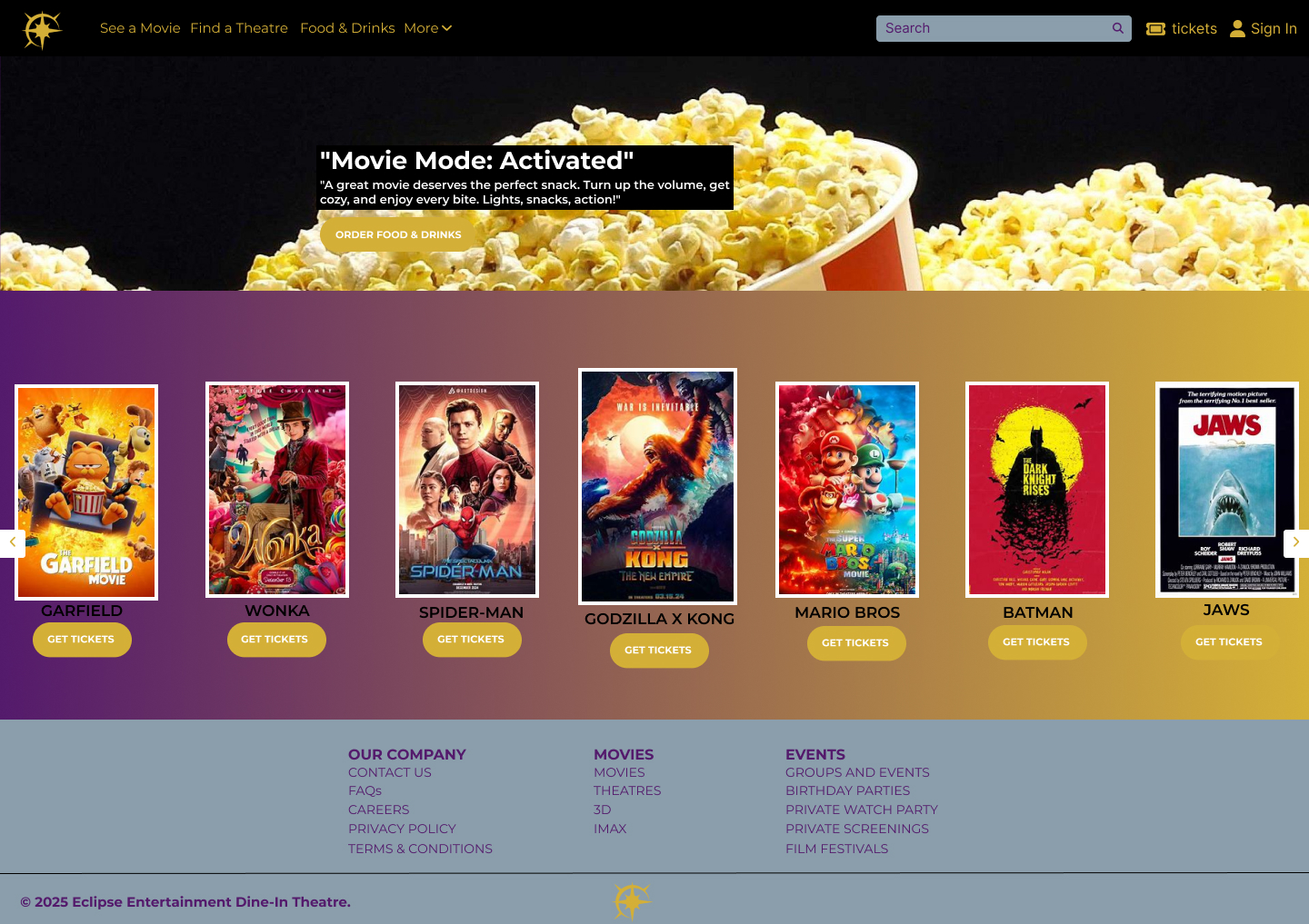
Task: Click the BATMAN movie title
Action: point(1038,612)
